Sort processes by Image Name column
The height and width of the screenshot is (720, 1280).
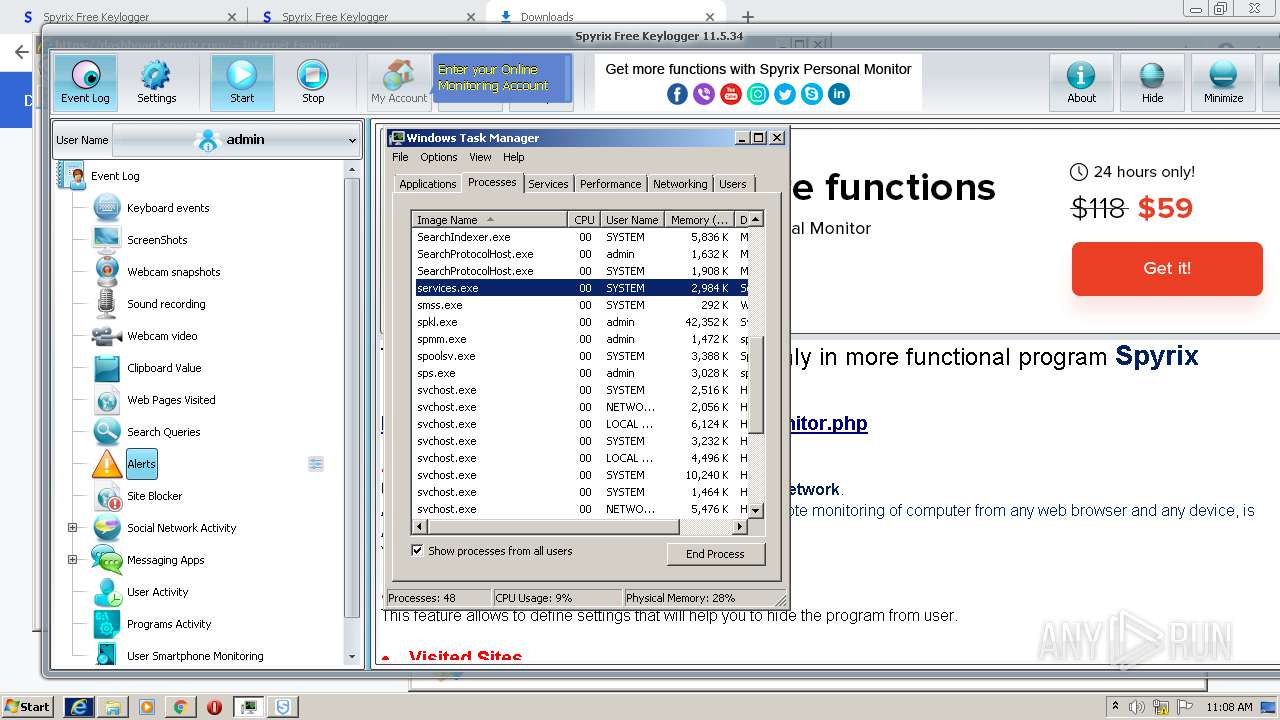point(490,219)
